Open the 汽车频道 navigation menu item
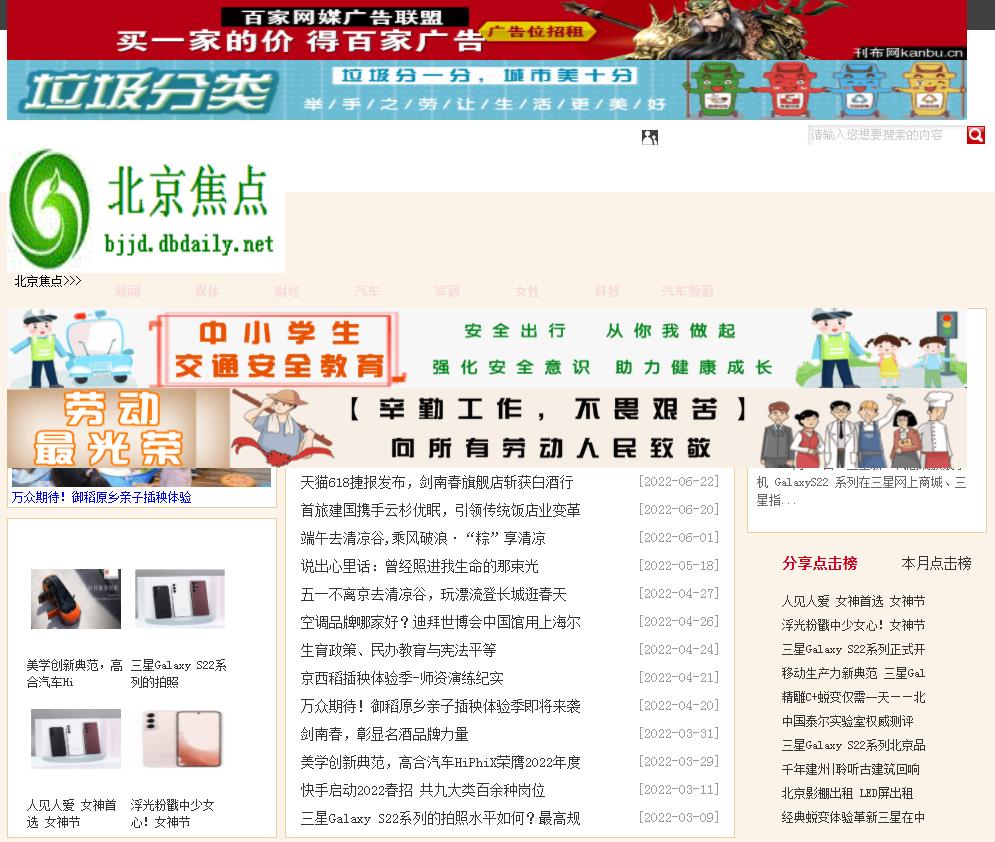Viewport: 995px width, 842px height. 687,291
